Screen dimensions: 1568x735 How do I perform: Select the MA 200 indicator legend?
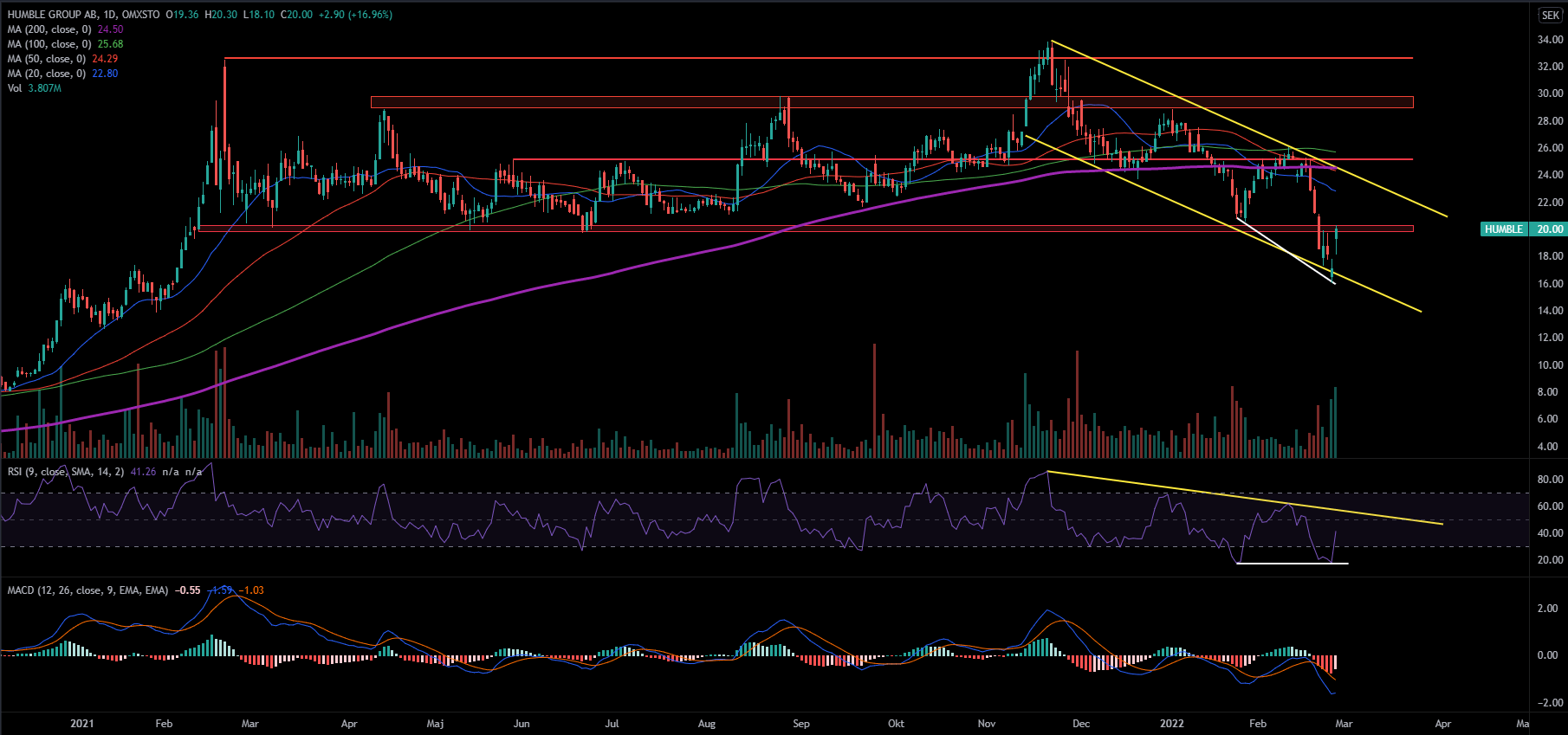[x=49, y=29]
